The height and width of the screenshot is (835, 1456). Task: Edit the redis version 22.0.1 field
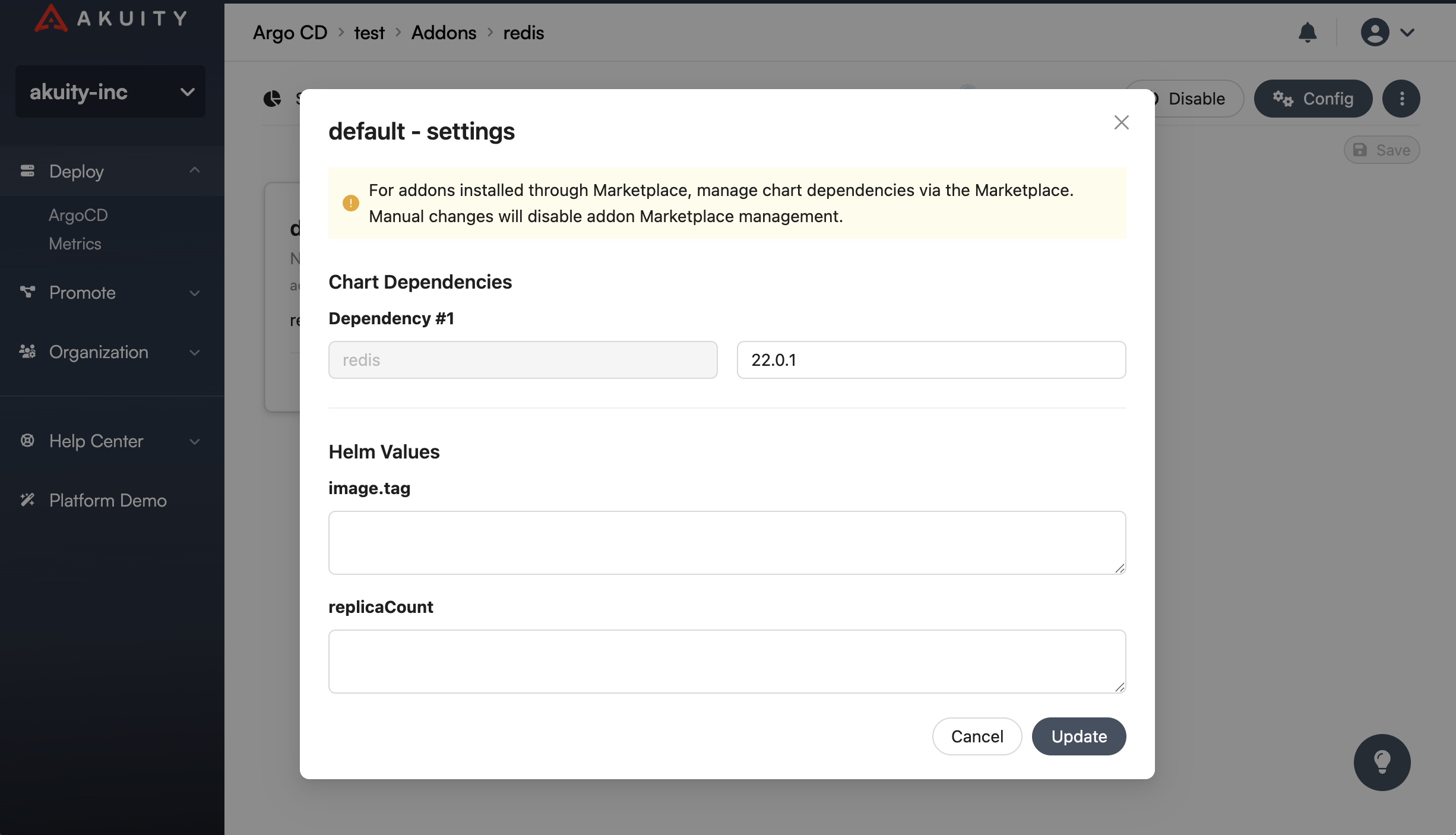point(931,360)
